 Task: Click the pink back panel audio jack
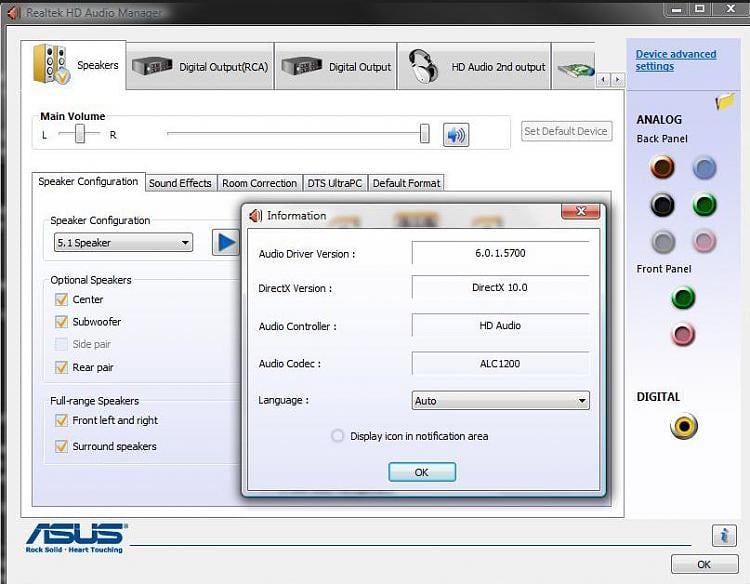(x=704, y=242)
